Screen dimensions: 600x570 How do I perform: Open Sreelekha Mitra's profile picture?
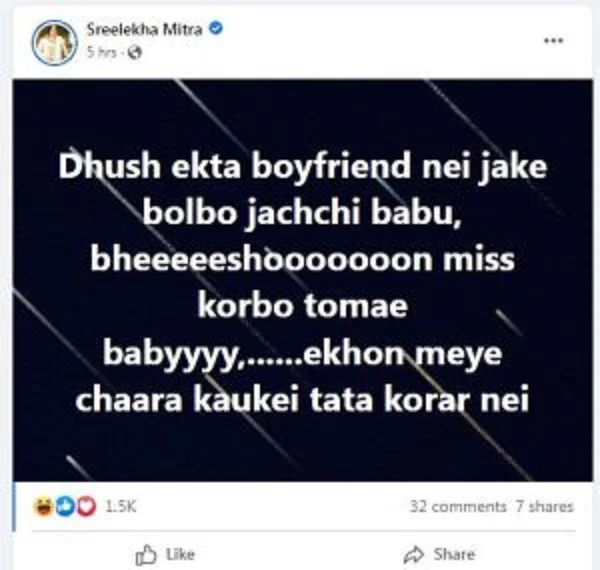(55, 42)
